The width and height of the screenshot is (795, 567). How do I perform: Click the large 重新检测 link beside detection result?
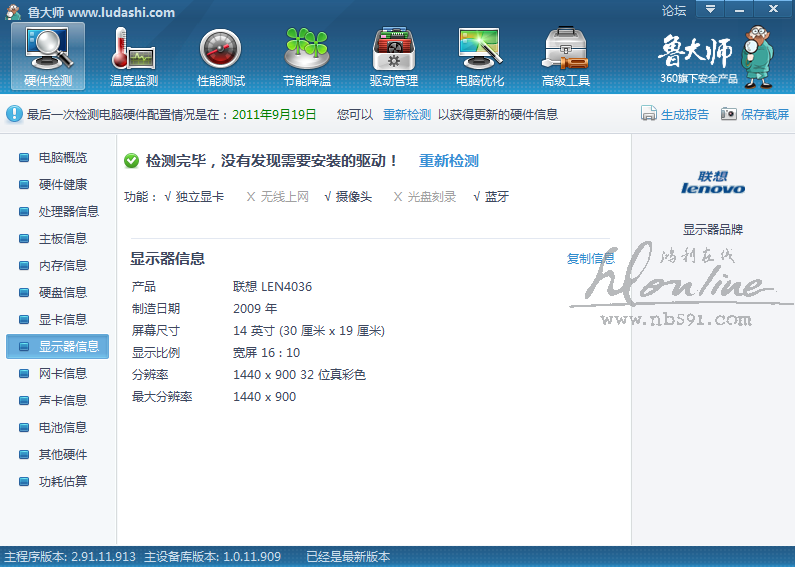[x=449, y=161]
